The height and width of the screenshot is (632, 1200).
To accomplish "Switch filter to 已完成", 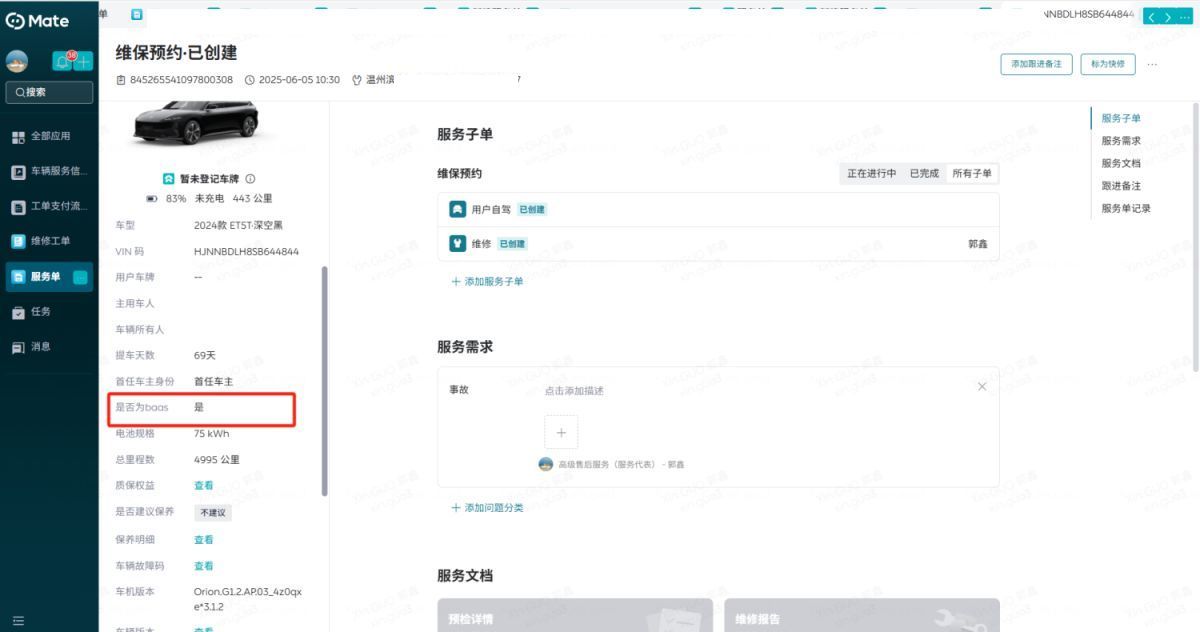I will (924, 174).
